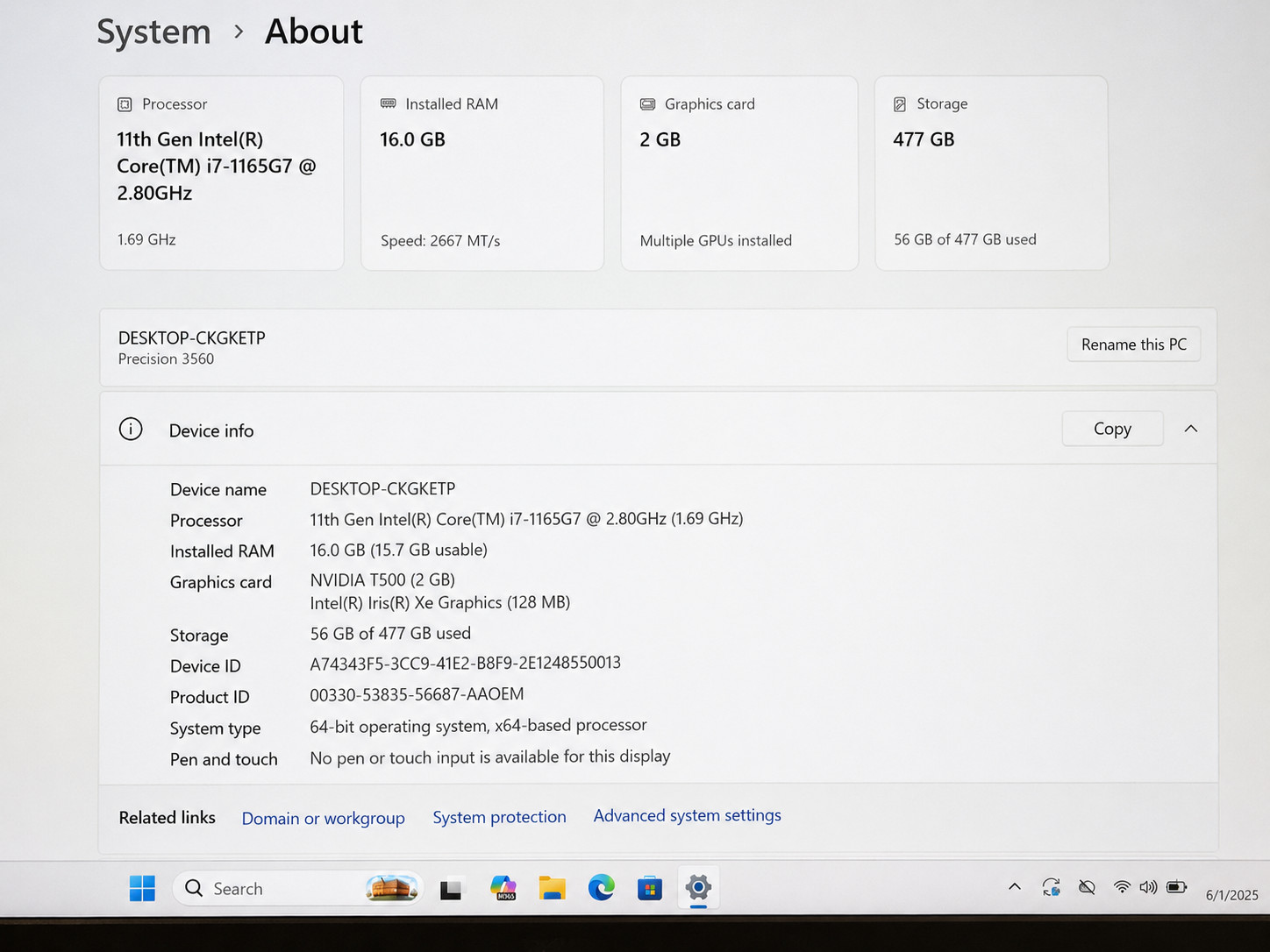The height and width of the screenshot is (952, 1270).
Task: Click Device name value DESKTOP-CKGKETP
Action: coord(382,489)
